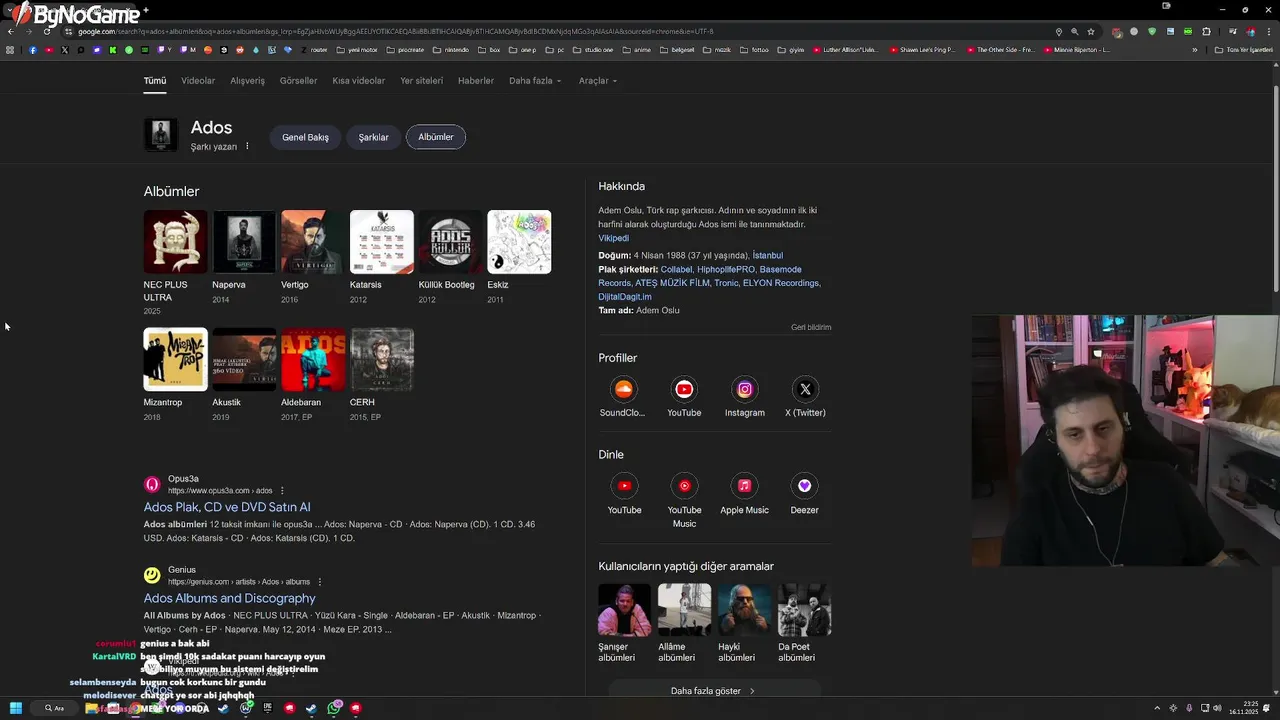
Task: Open the CERH EP cover
Action: coord(382,359)
